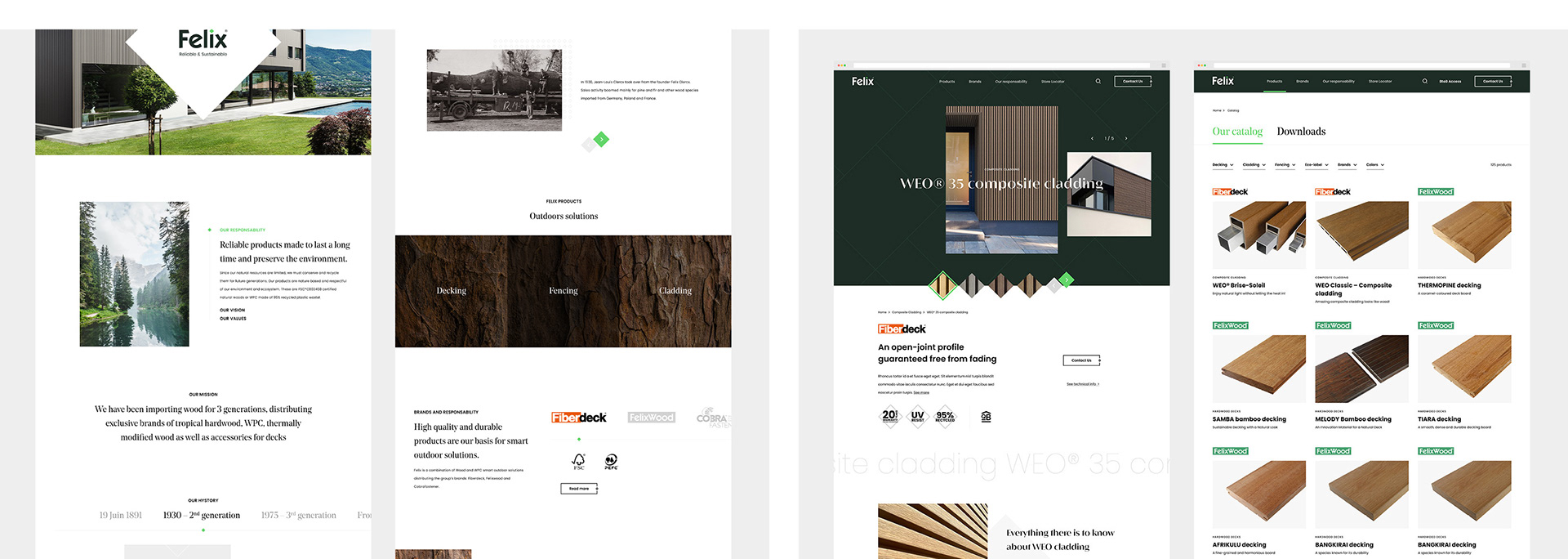Click Contact Us button in catalog header

(x=1493, y=82)
